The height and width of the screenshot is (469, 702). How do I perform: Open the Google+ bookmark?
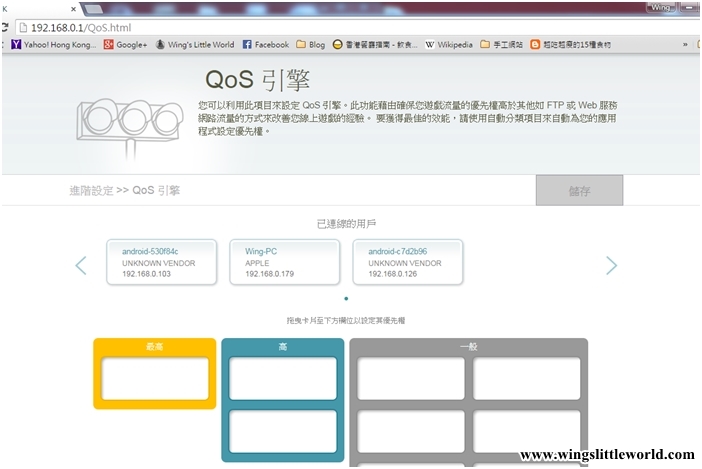[126, 45]
